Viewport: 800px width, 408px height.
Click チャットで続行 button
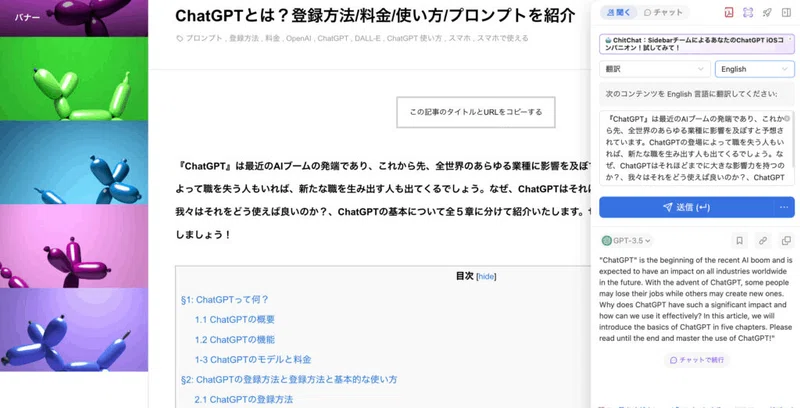(x=696, y=360)
